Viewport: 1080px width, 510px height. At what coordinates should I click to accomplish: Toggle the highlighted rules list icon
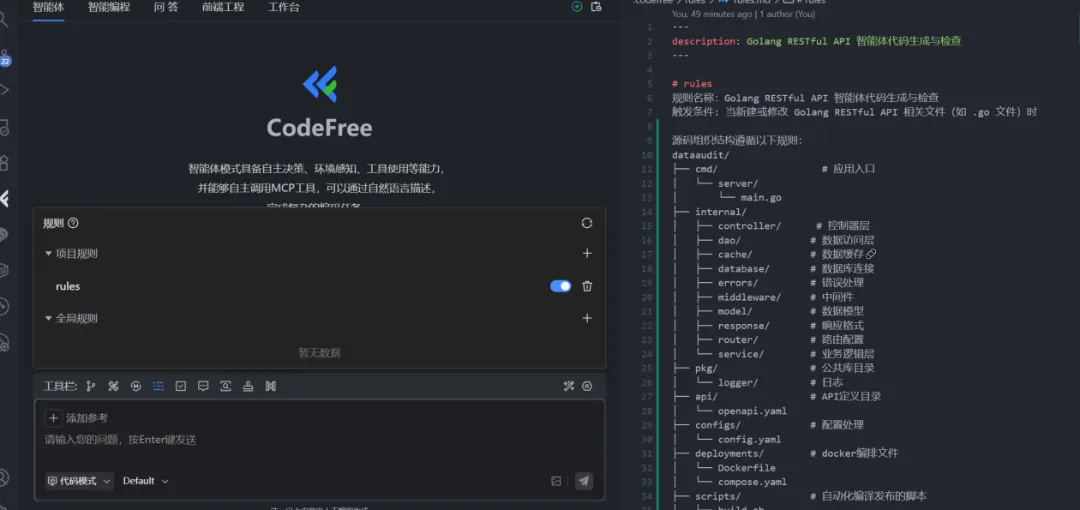[158, 387]
